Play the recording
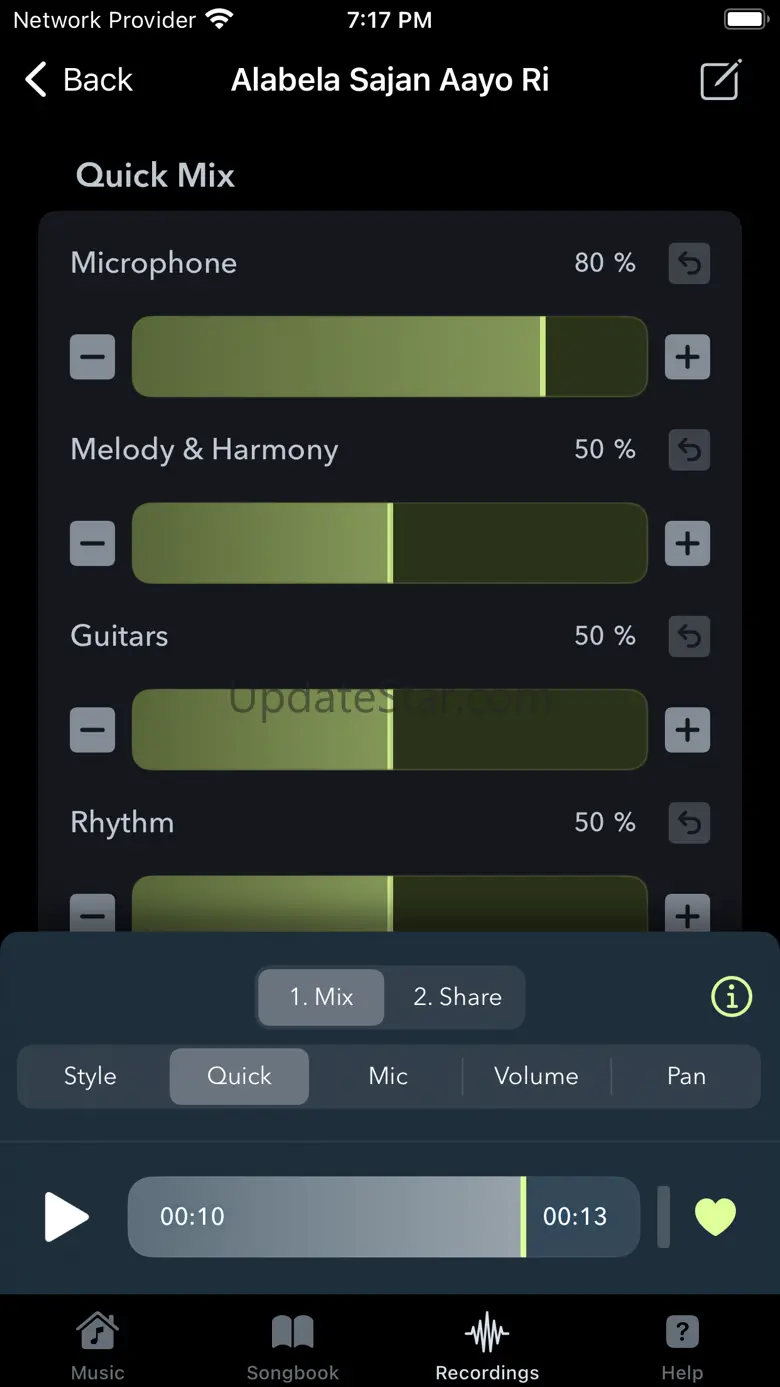The image size is (780, 1387). point(67,1217)
